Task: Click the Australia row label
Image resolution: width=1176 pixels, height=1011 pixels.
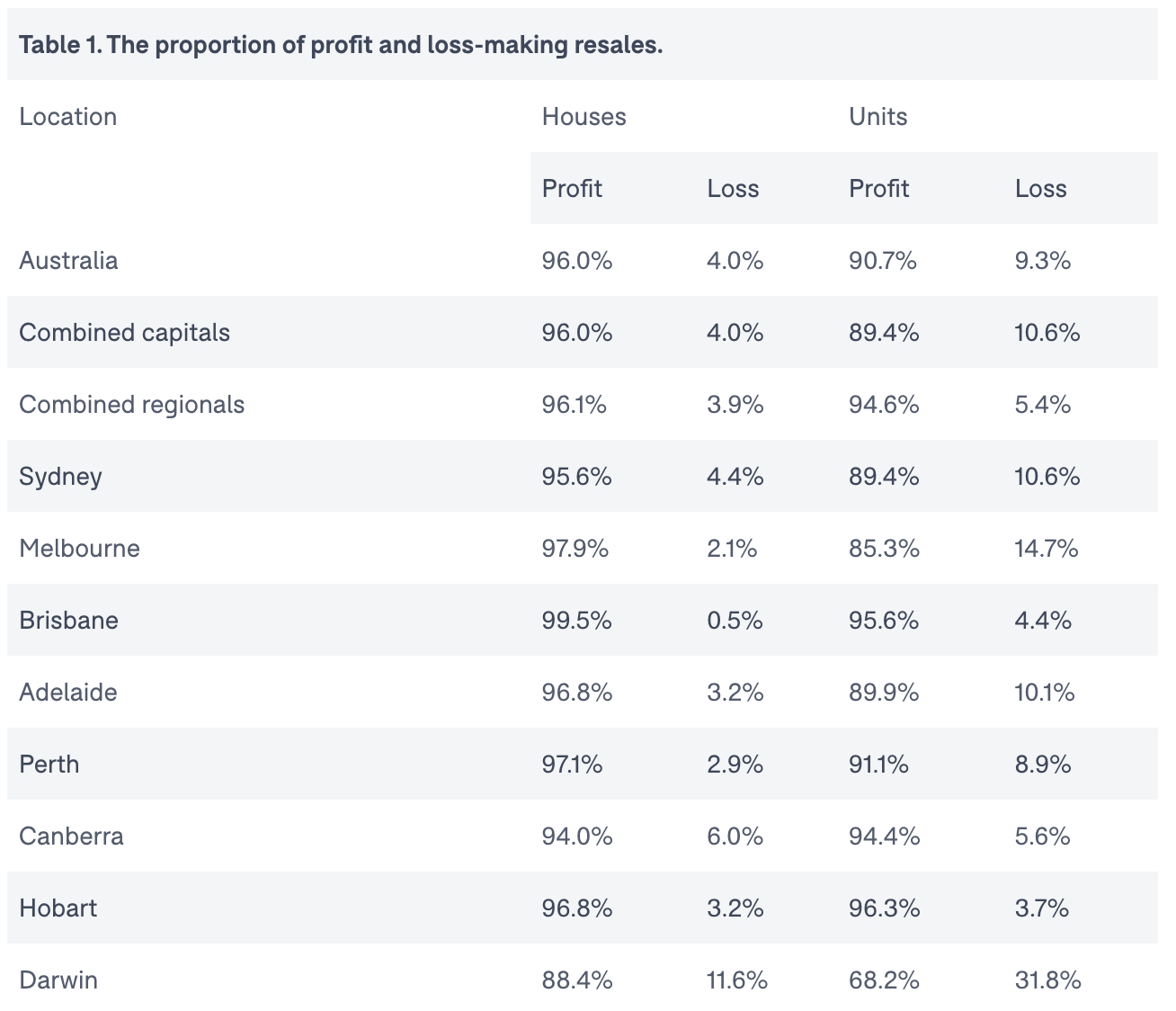Action: coord(68,261)
